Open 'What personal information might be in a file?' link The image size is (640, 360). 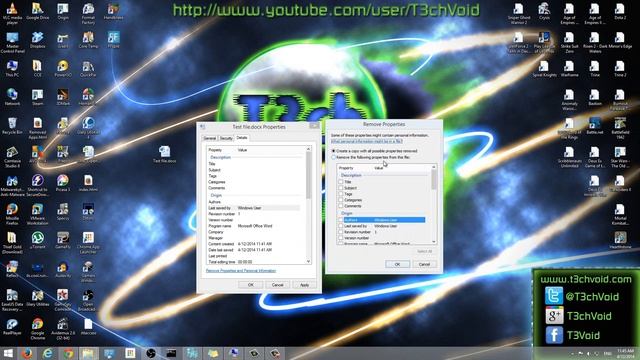[x=367, y=141]
